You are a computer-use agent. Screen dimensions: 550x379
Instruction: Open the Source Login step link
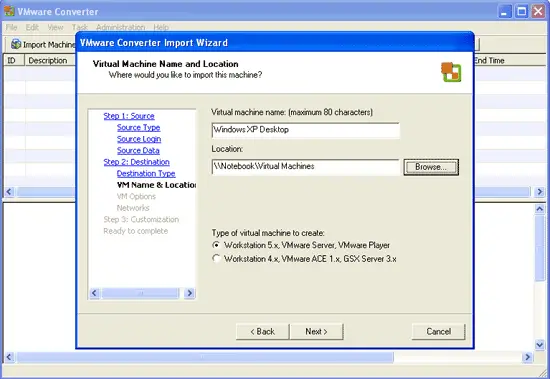[x=139, y=139]
